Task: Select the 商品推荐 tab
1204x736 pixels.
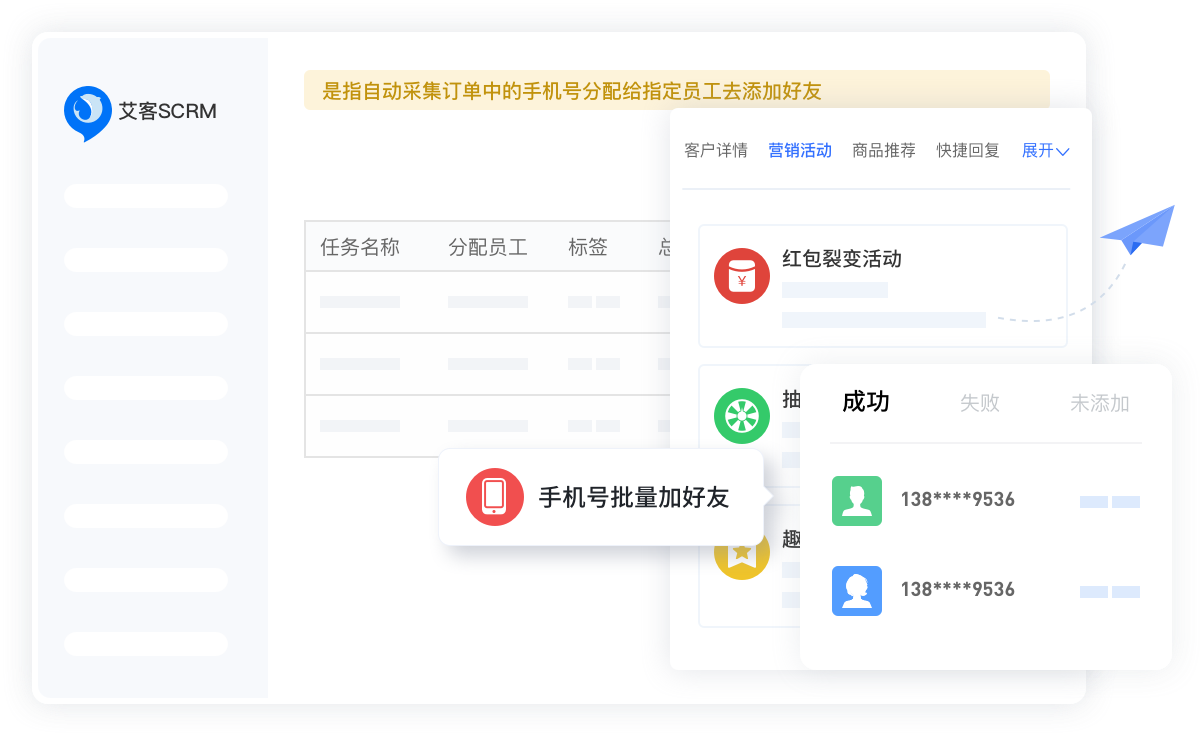Action: click(884, 151)
